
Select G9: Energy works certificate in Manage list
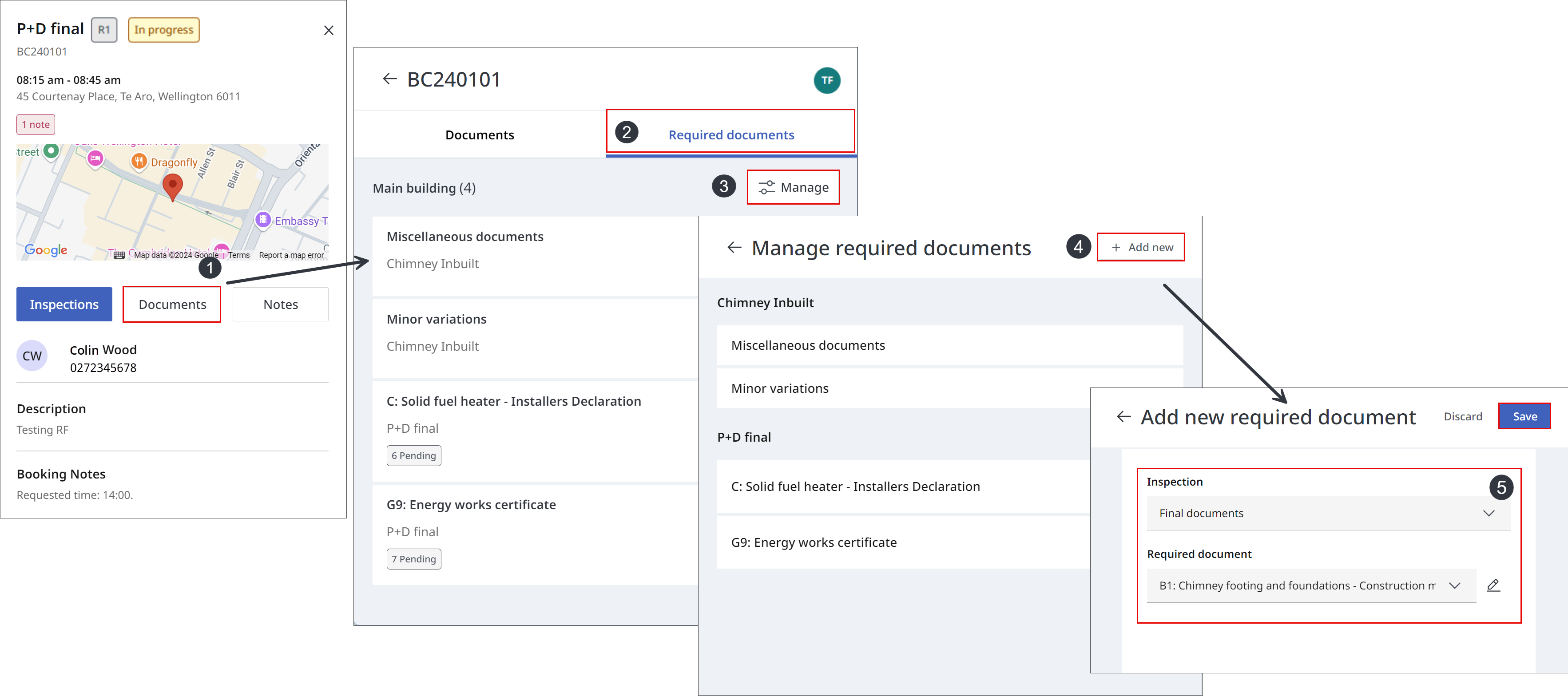pos(903,543)
